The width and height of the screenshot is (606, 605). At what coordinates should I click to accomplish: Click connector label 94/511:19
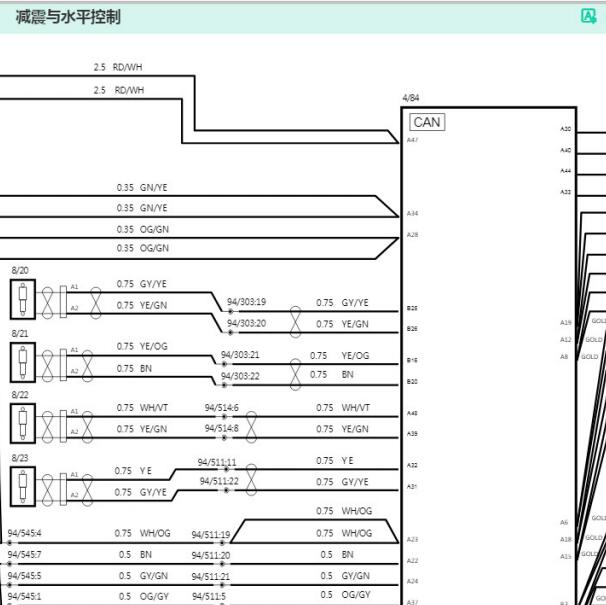(211, 535)
